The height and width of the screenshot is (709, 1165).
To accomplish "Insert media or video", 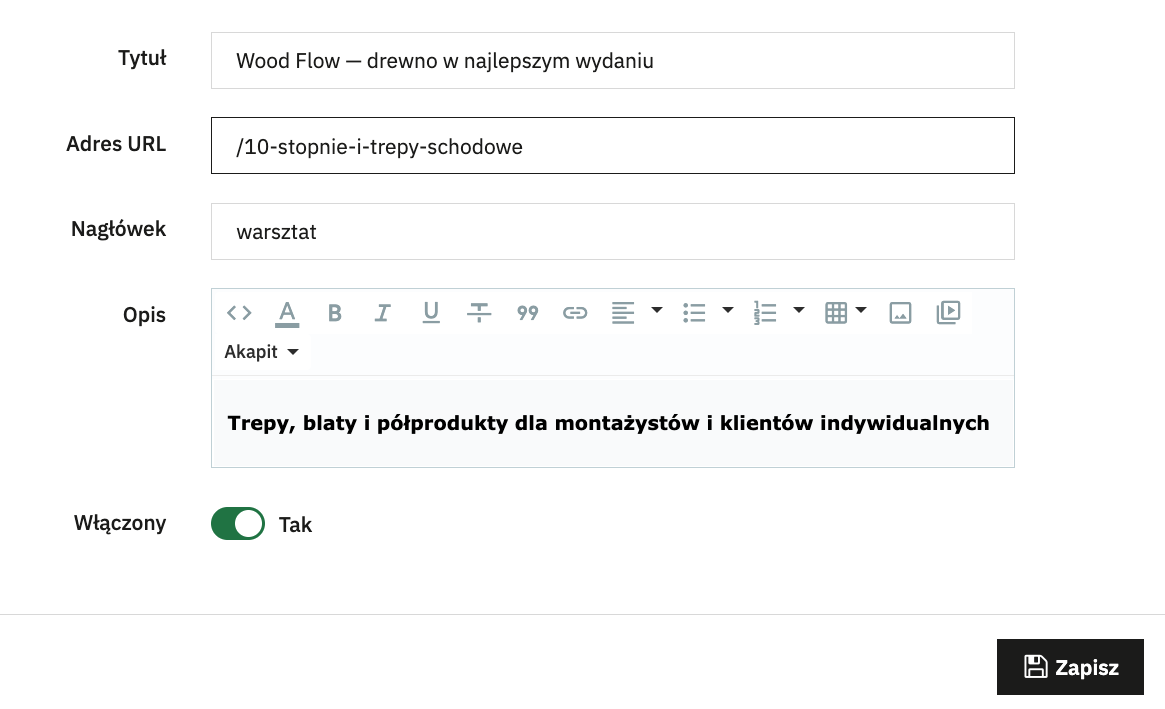I will point(949,312).
